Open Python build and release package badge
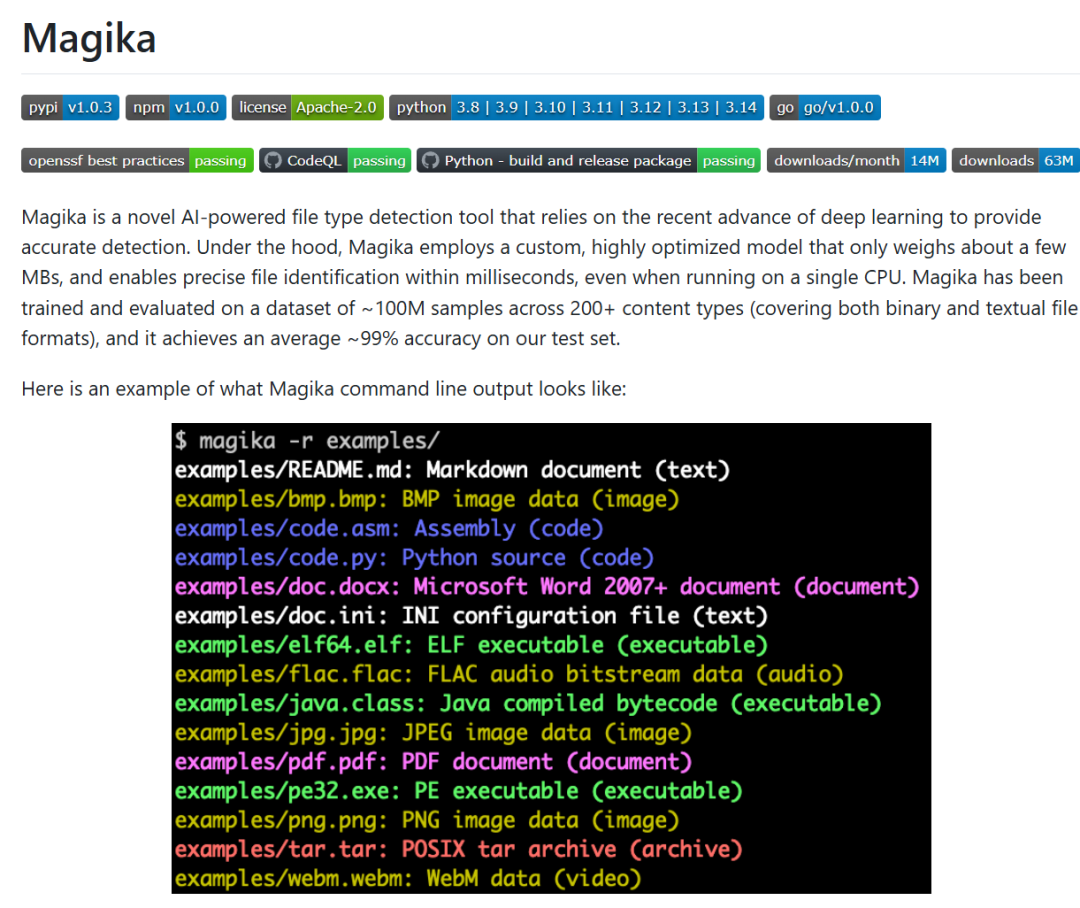The width and height of the screenshot is (1080, 908). [588, 161]
